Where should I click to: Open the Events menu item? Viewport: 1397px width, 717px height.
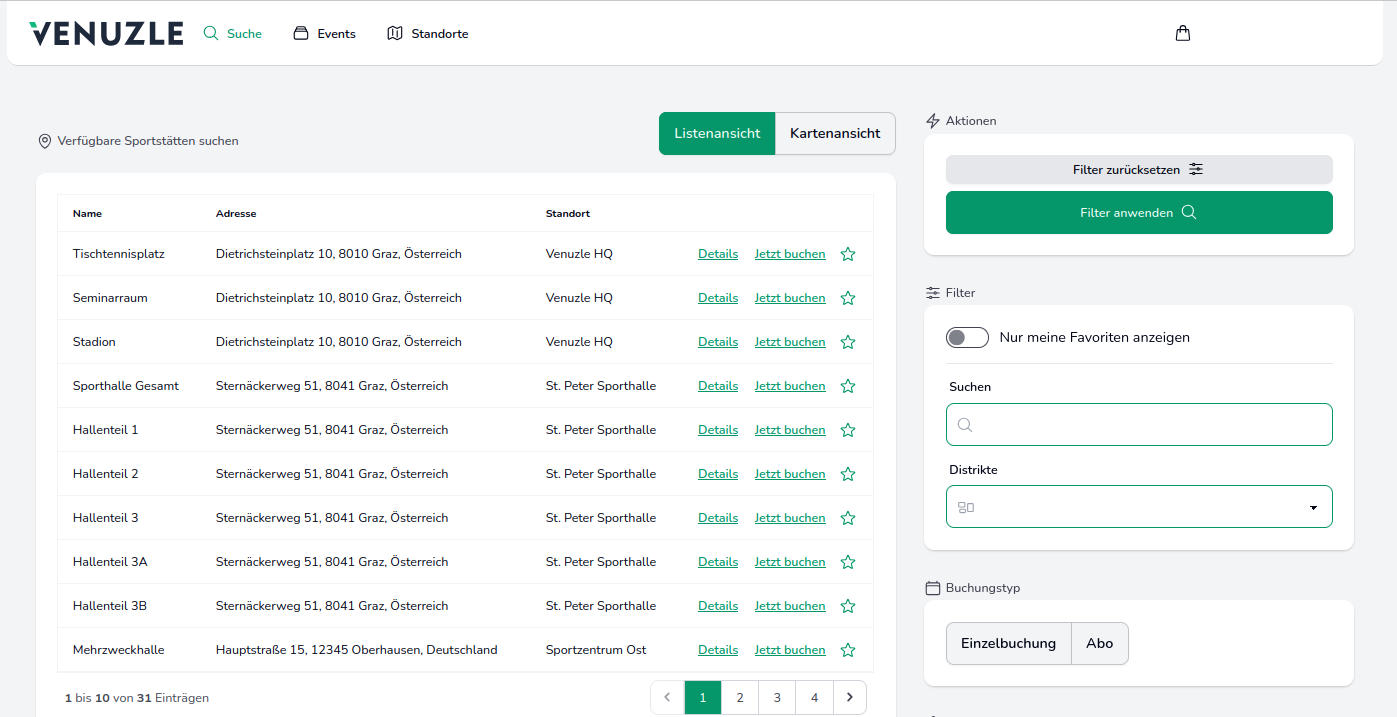pos(324,34)
